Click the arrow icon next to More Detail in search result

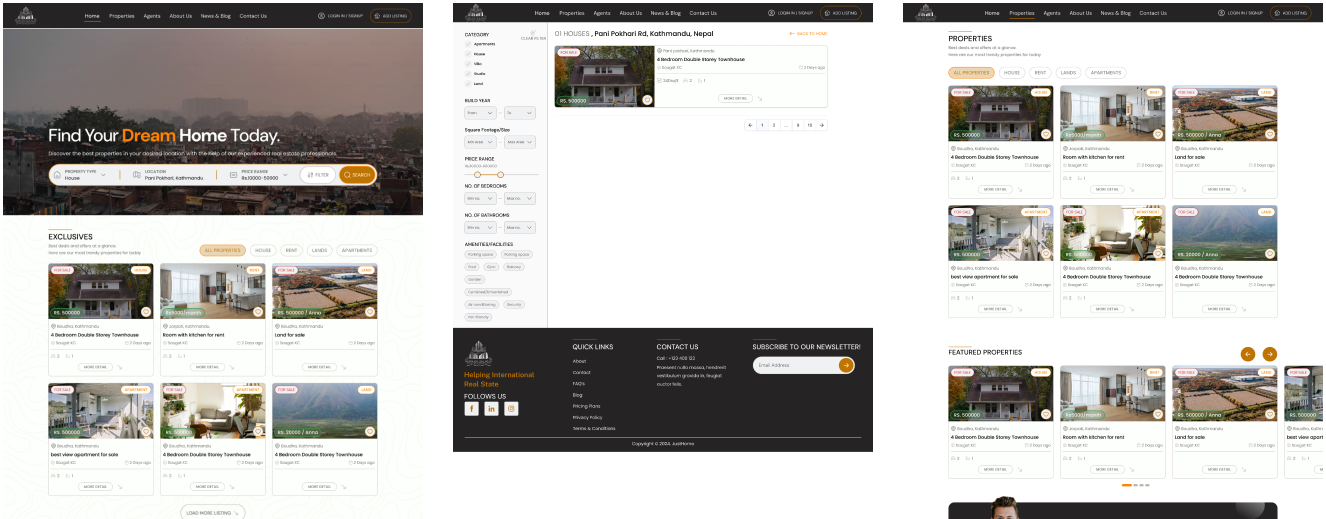pyautogui.click(x=759, y=99)
